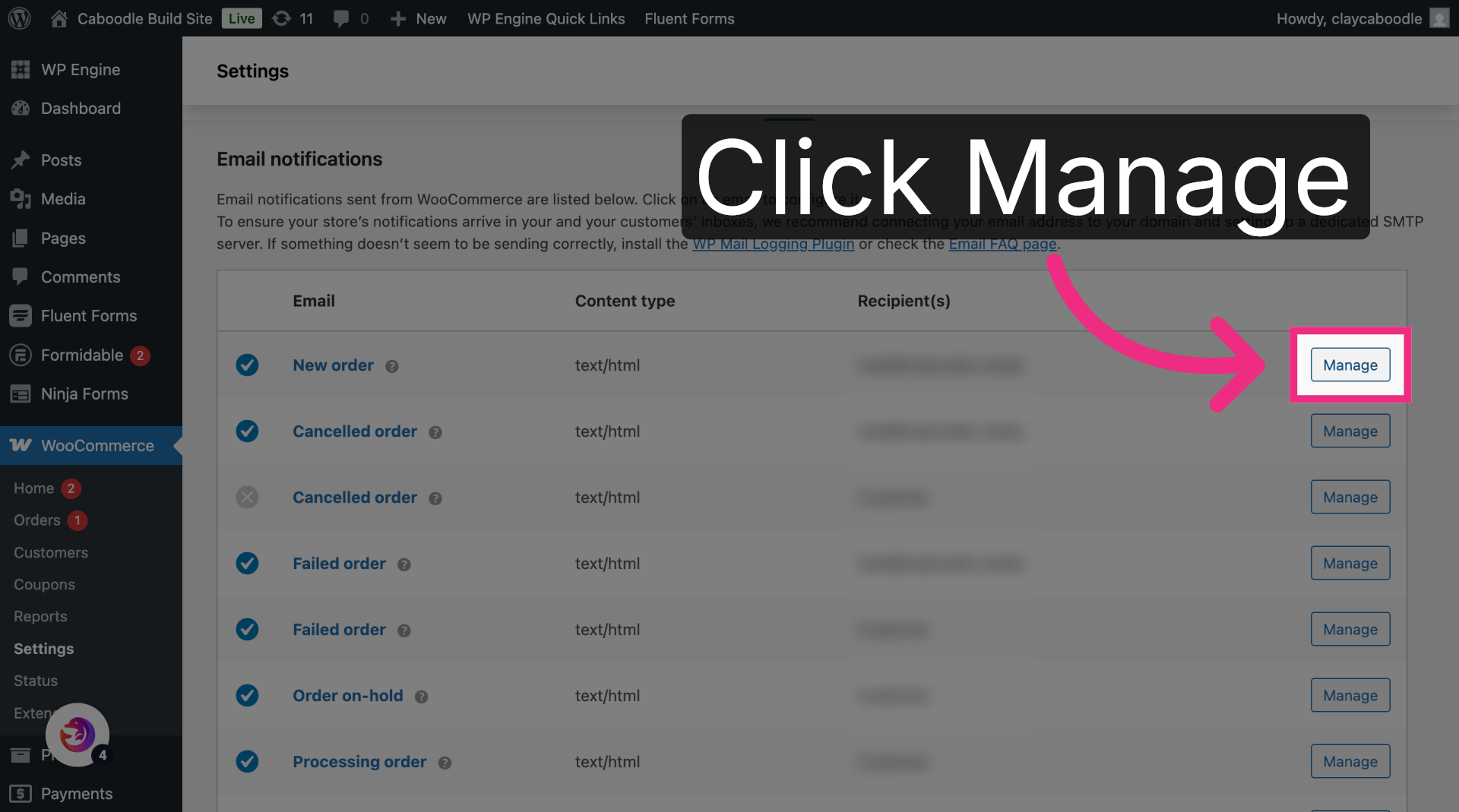The width and height of the screenshot is (1459, 812).
Task: Click Manage for Order on-hold email
Action: 1350,696
